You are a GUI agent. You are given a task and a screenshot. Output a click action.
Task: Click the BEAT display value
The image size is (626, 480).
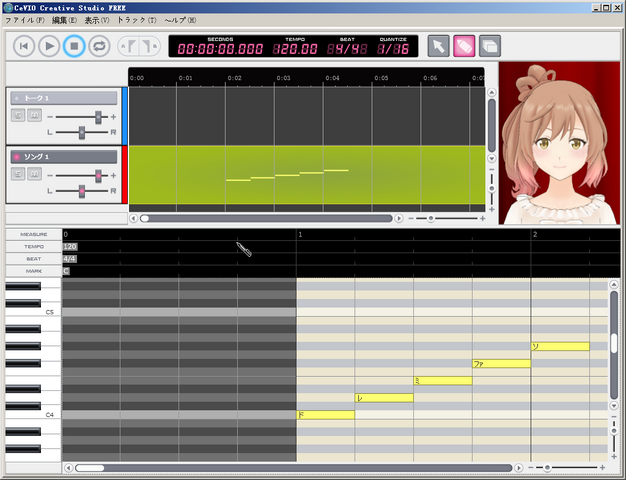pyautogui.click(x=347, y=49)
